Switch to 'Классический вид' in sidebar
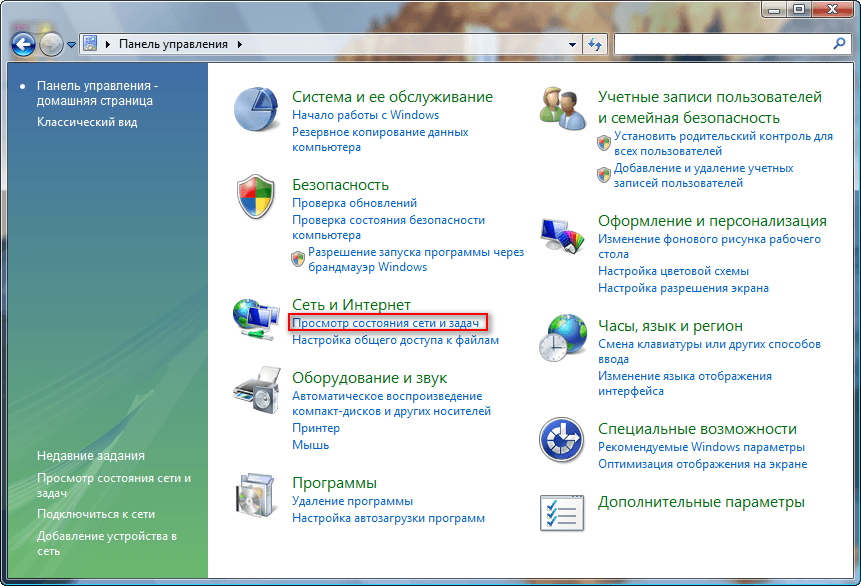This screenshot has width=861, height=586. [x=87, y=122]
